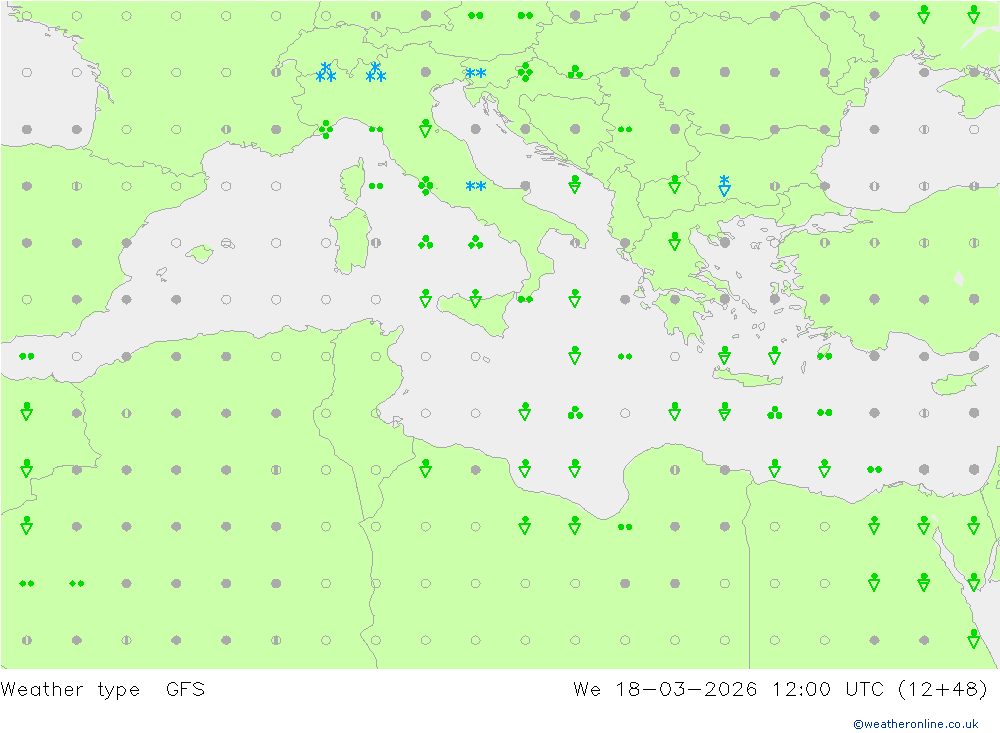This screenshot has width=1000, height=733.
Task: Click the green two-dot rain symbol beside Corsica
Action: tap(376, 186)
